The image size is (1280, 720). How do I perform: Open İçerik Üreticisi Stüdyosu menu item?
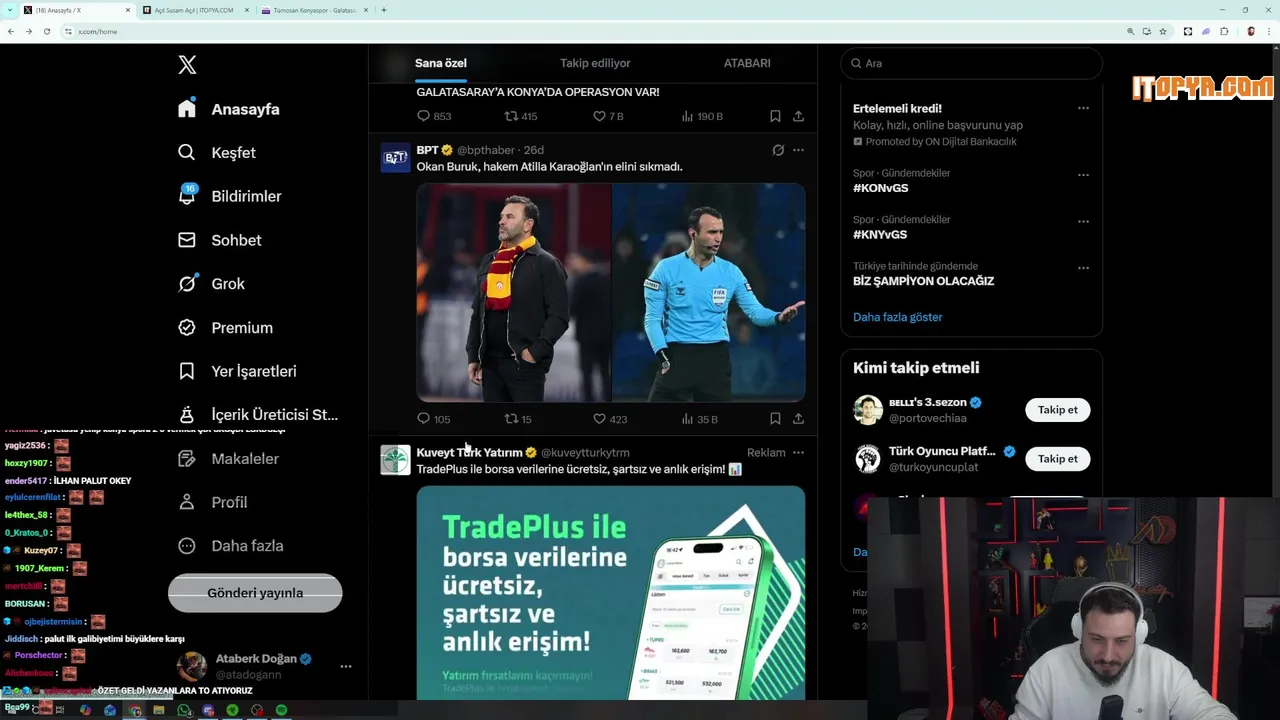coord(258,415)
